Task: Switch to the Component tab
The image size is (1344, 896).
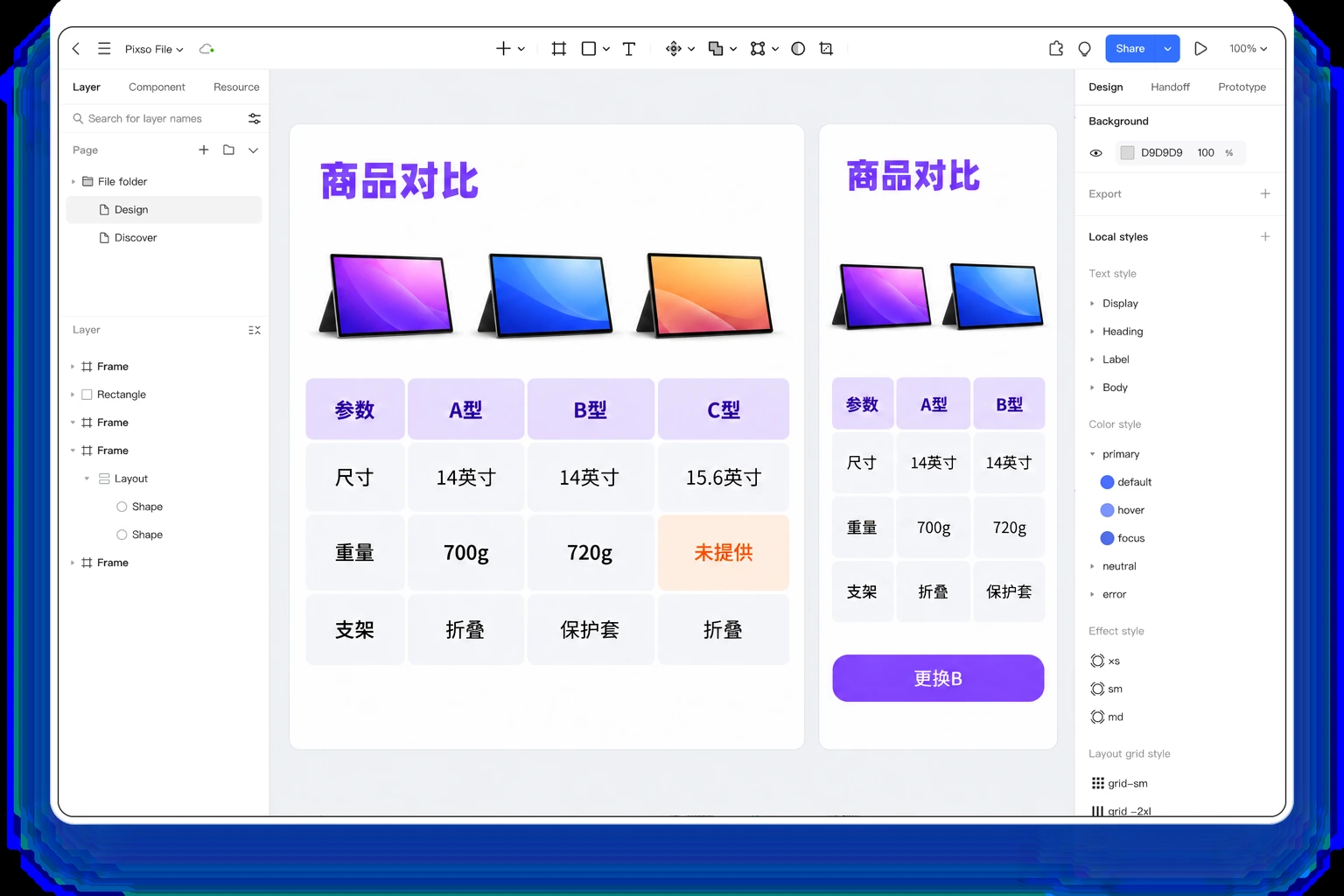Action: point(157,87)
